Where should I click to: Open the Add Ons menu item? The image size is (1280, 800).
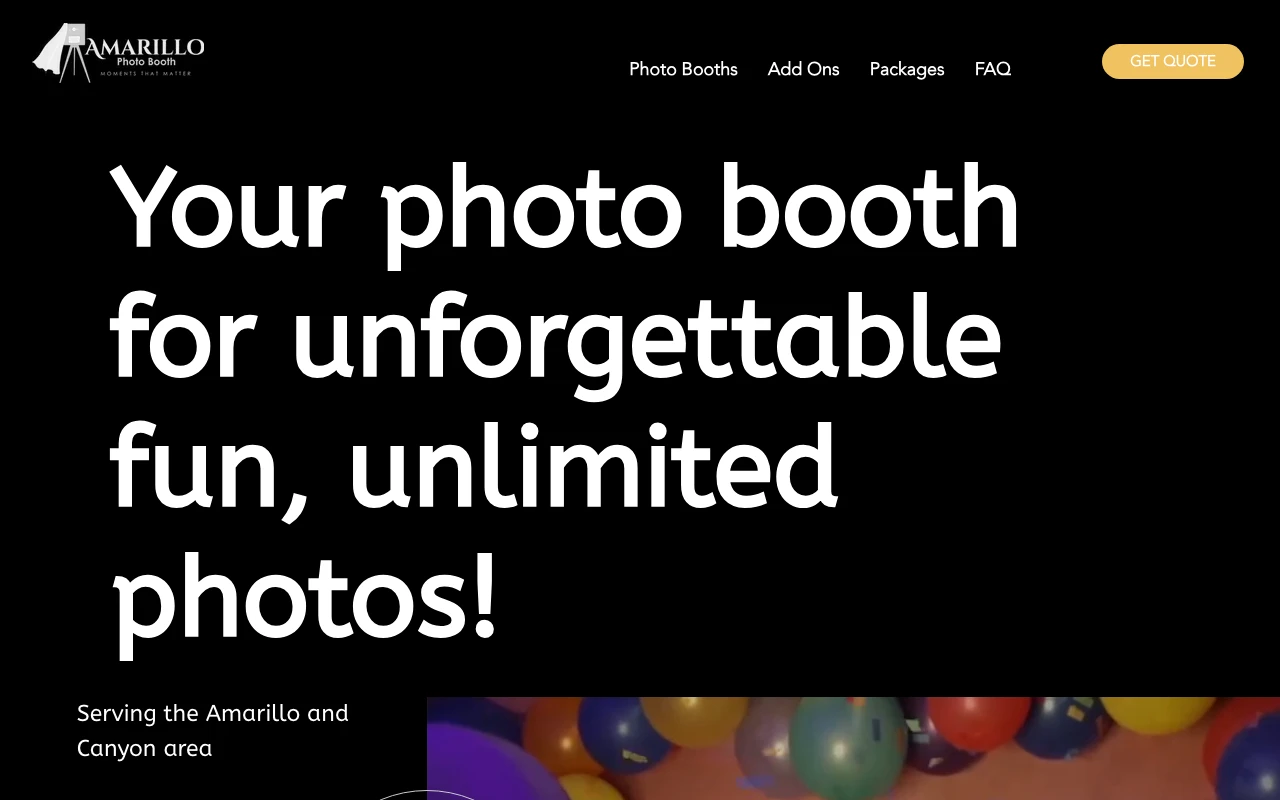coord(803,69)
